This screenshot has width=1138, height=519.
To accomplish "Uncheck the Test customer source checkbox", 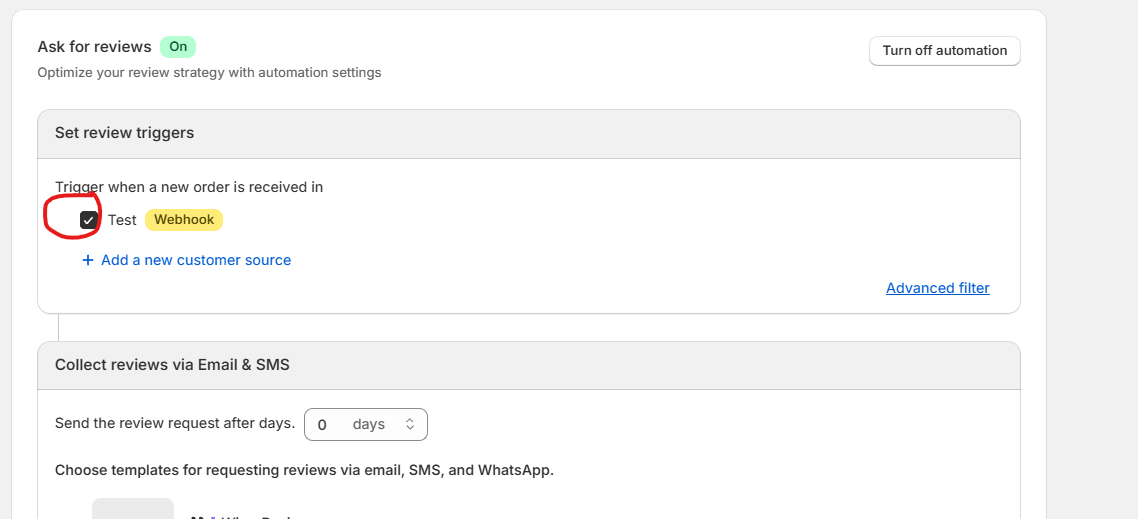I will [x=89, y=220].
